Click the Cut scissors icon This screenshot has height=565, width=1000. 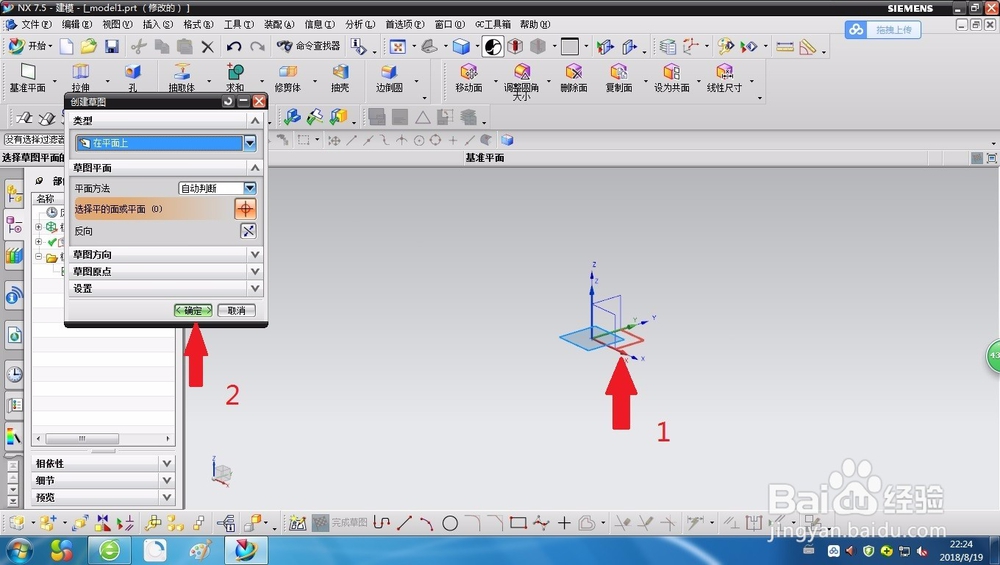pos(138,46)
